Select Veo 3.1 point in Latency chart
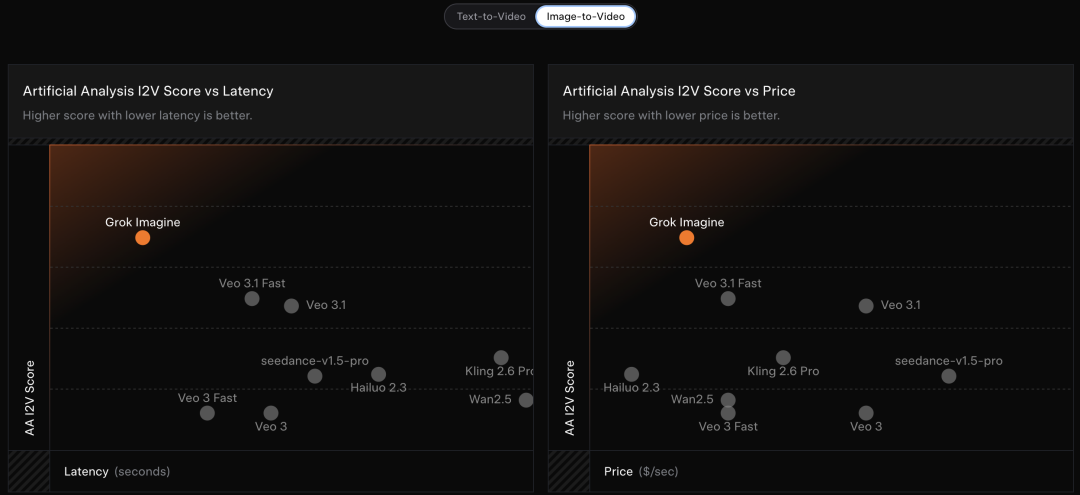This screenshot has width=1080, height=495. pos(291,306)
